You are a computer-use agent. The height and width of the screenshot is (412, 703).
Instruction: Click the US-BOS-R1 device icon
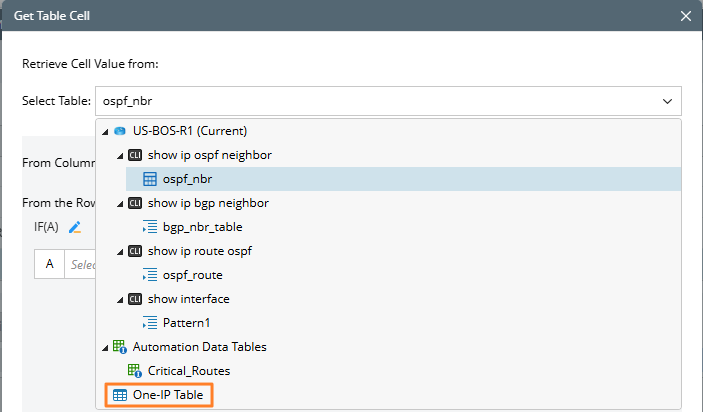click(x=120, y=131)
